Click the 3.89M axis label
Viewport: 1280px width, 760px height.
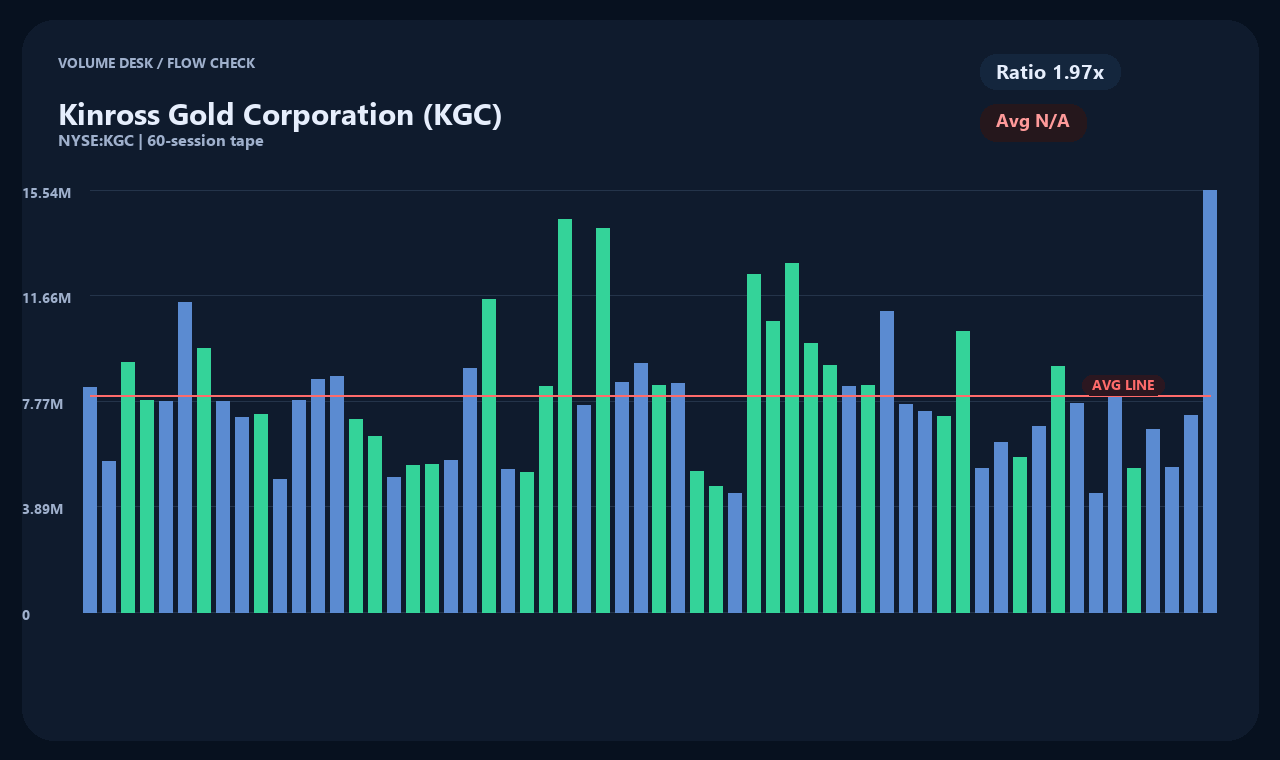tap(43, 509)
